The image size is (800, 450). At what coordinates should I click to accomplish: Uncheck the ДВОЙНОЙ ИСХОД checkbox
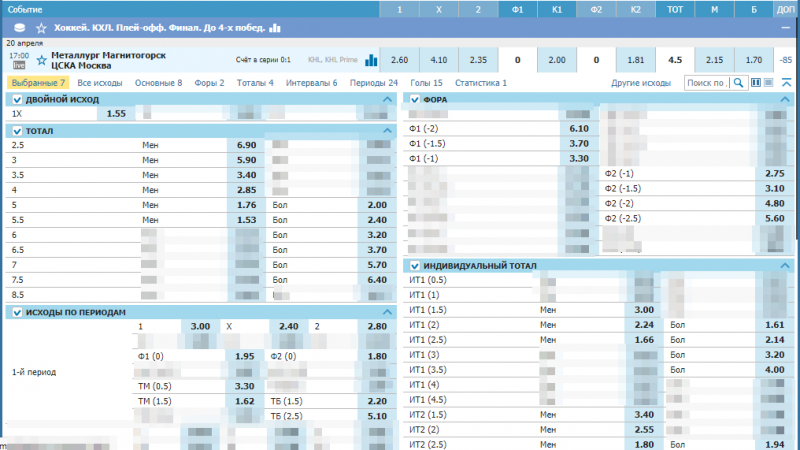point(17,100)
